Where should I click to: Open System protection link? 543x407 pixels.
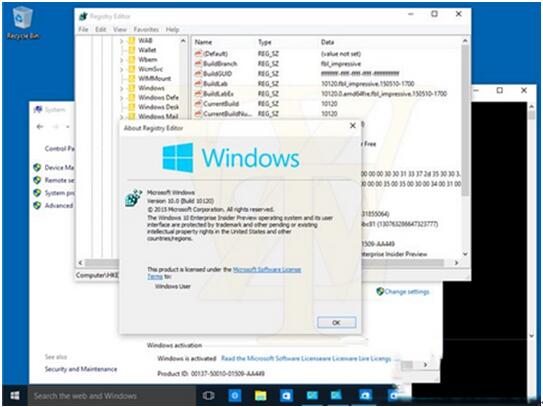click(x=59, y=193)
